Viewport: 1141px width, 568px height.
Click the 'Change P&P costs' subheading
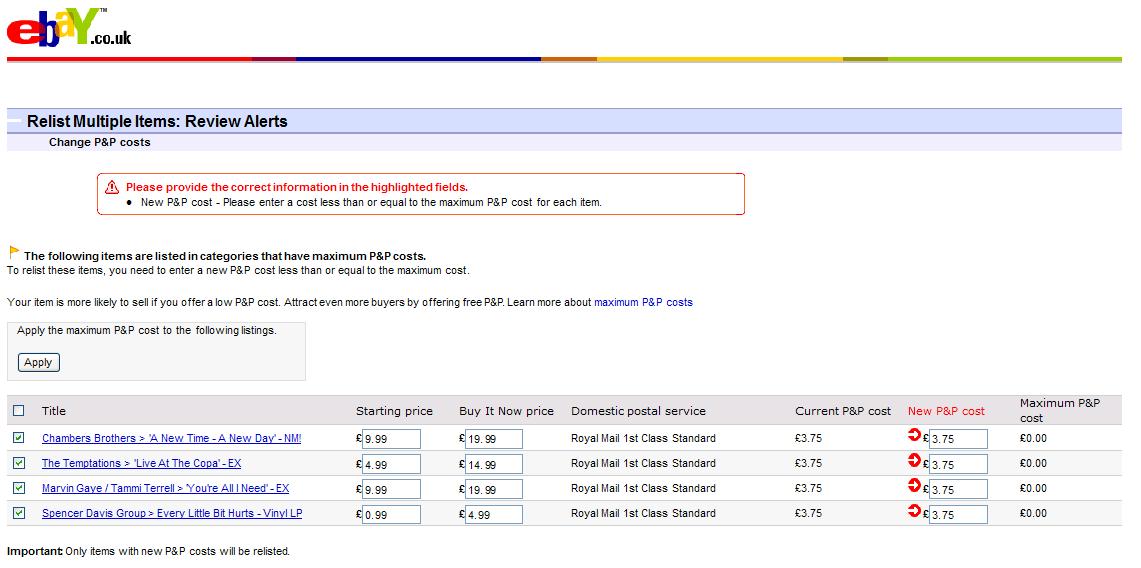[x=100, y=143]
